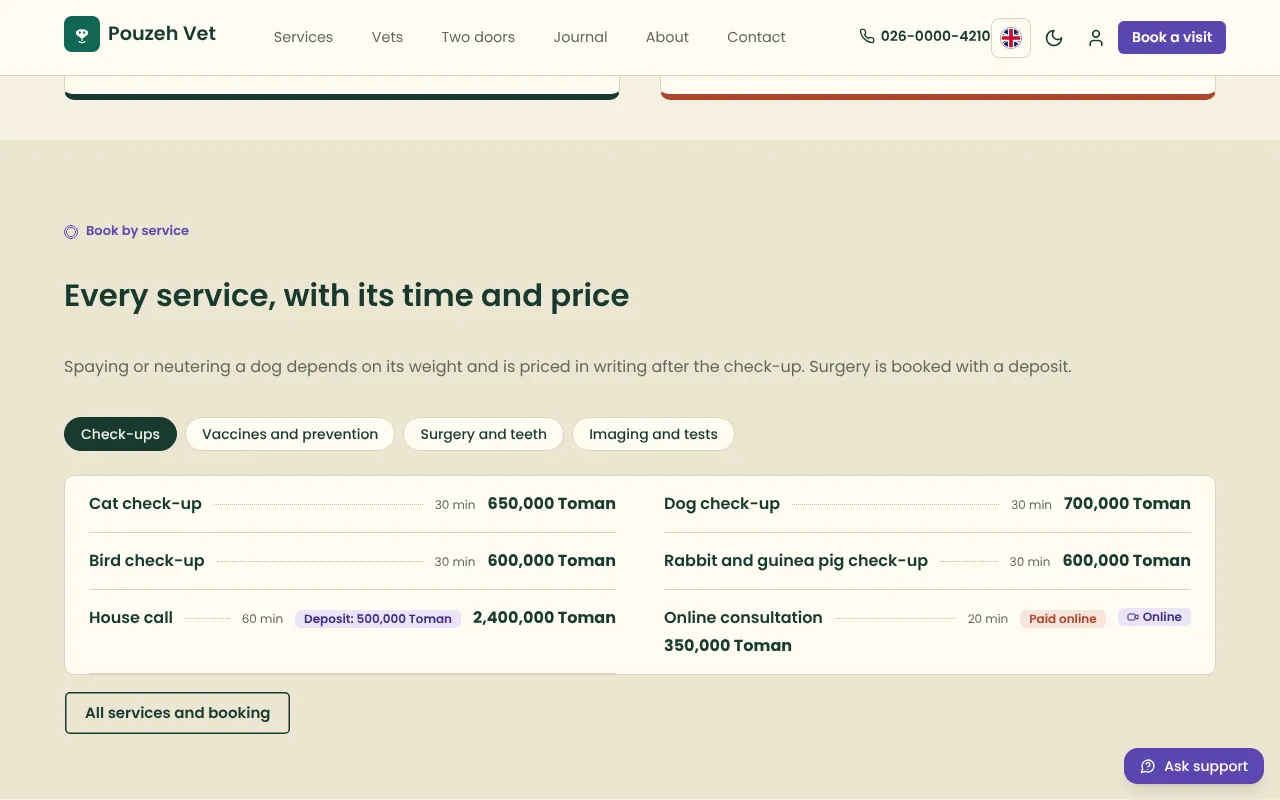Open the Journal navigation link

click(x=580, y=37)
